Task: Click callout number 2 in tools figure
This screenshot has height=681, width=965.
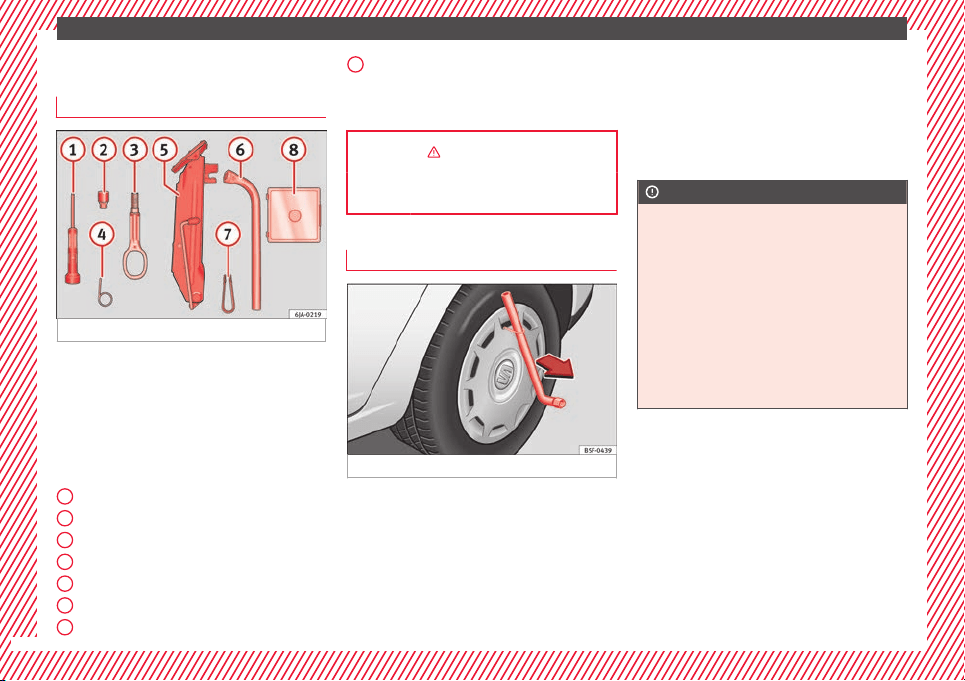Action: coord(104,149)
